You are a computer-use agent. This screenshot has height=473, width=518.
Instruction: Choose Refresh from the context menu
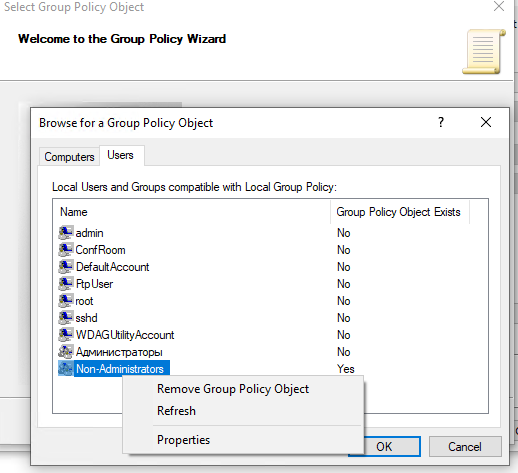[176, 411]
